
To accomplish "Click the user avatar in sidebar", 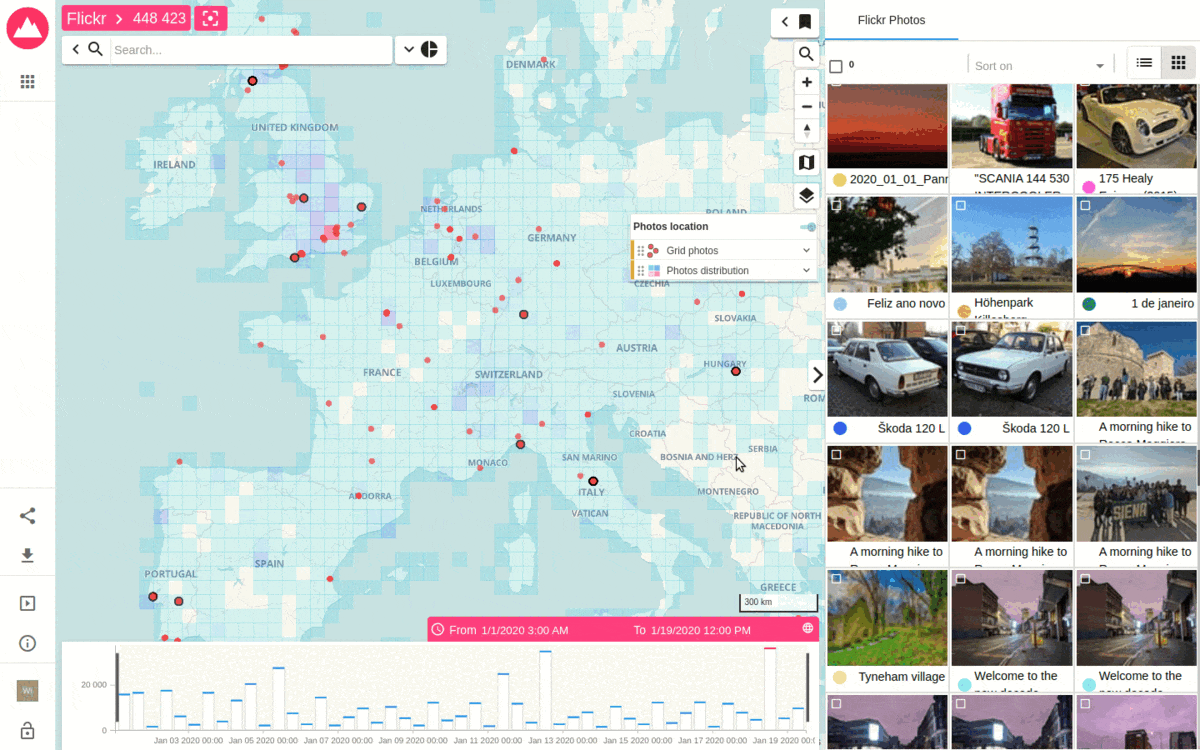I will [x=27, y=690].
